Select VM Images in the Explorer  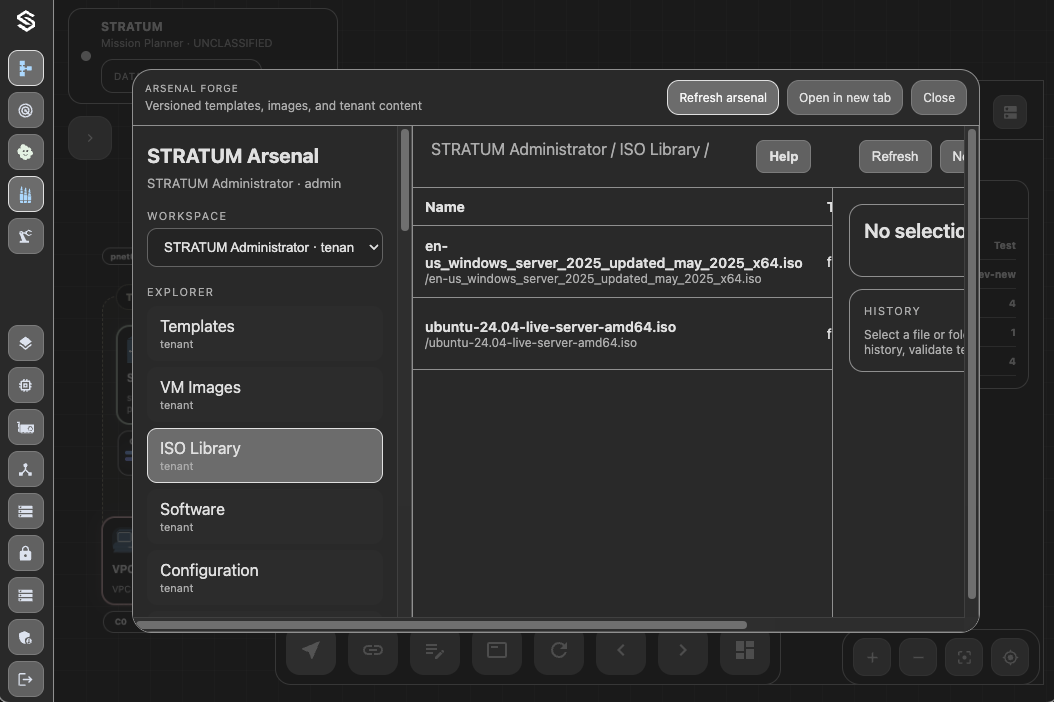click(265, 395)
